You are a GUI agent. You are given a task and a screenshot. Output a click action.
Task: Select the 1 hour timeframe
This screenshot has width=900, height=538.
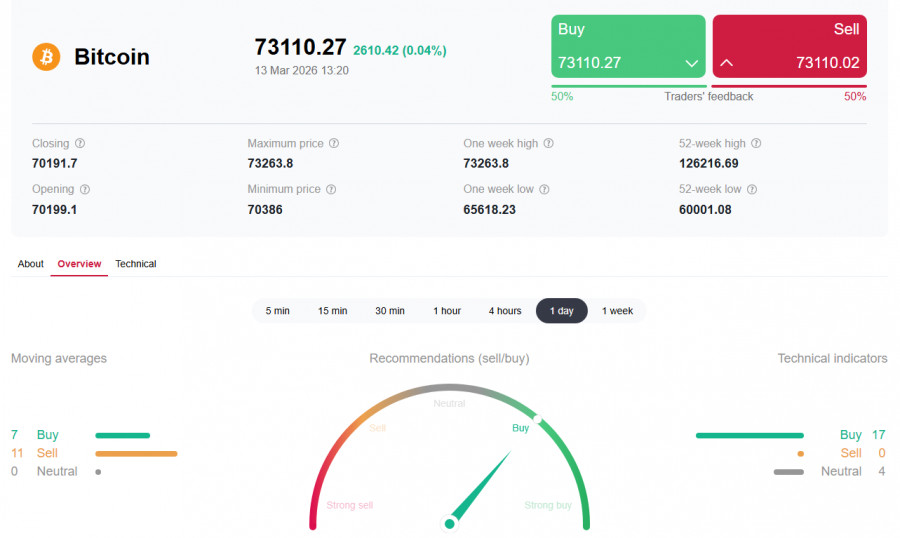pyautogui.click(x=447, y=311)
